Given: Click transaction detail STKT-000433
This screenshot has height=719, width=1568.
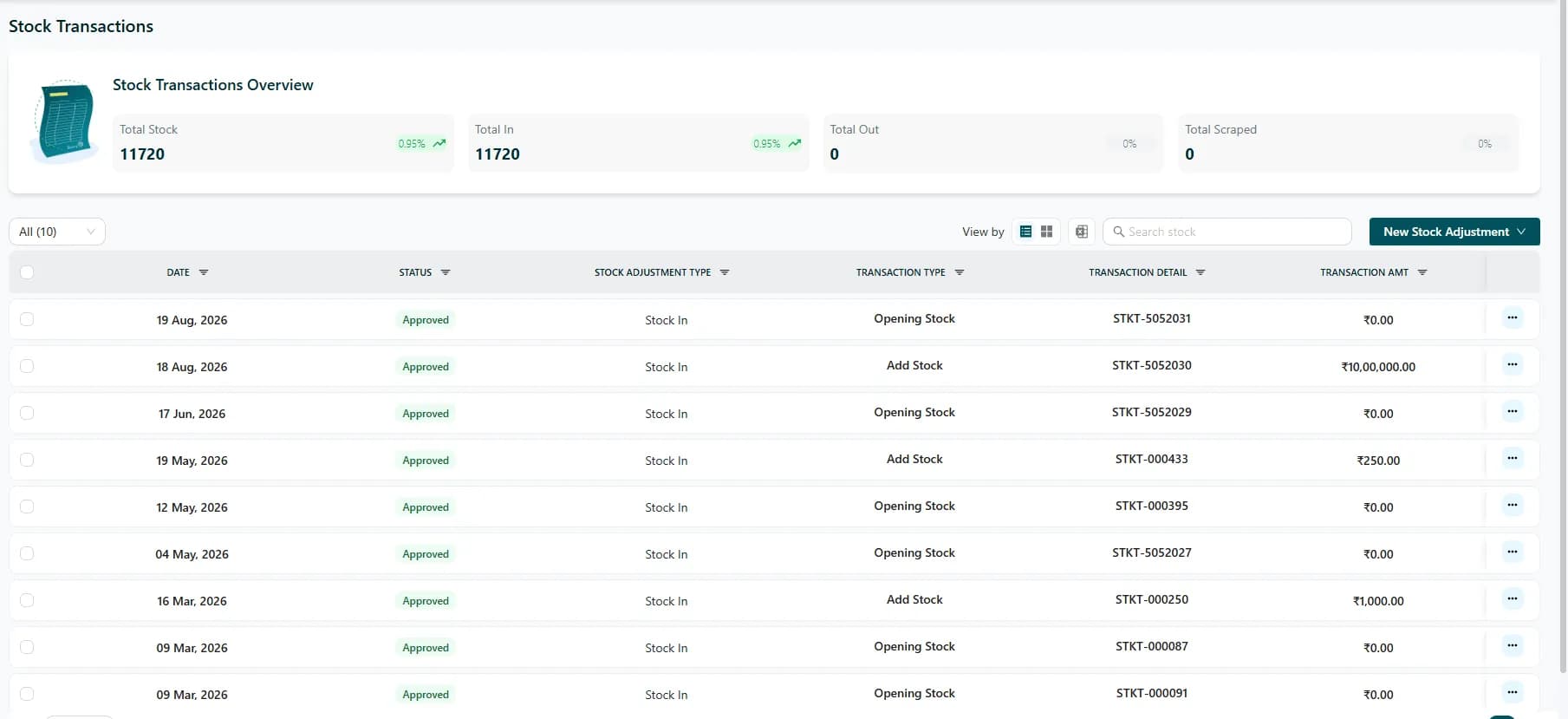Looking at the screenshot, I should click(1152, 459).
